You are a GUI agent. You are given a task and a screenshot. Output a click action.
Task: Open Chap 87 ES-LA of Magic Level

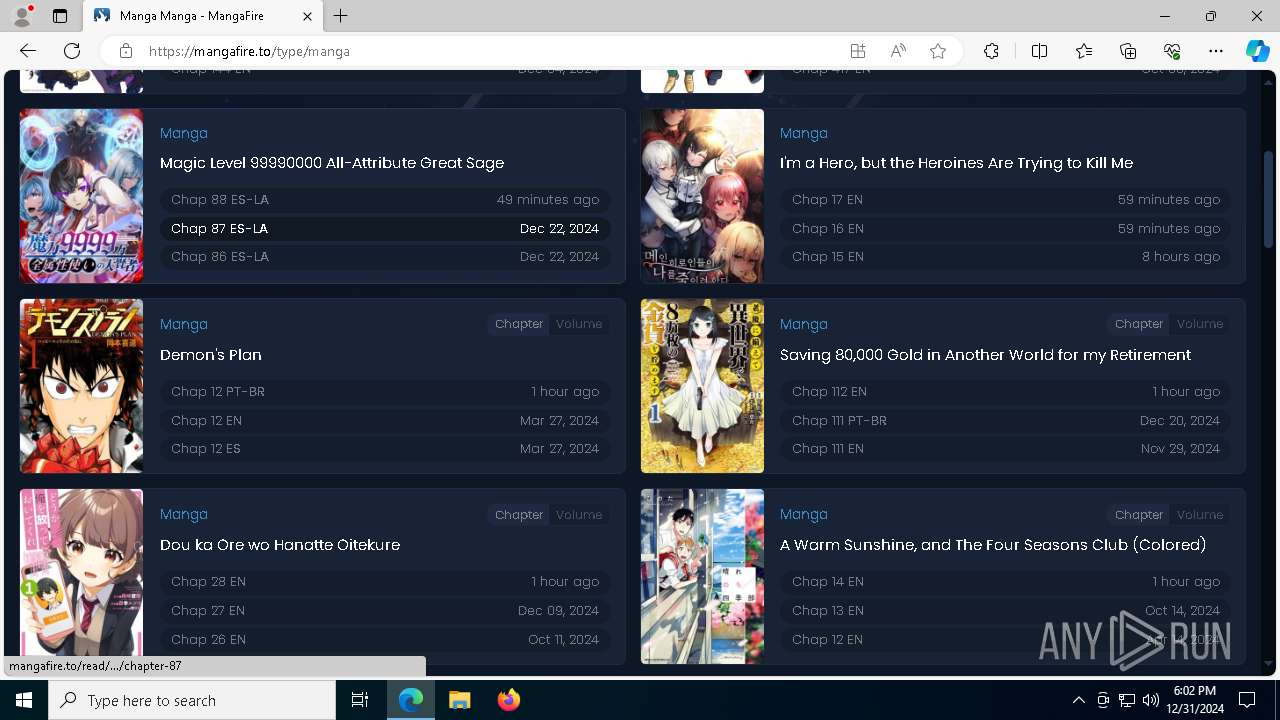(x=385, y=229)
